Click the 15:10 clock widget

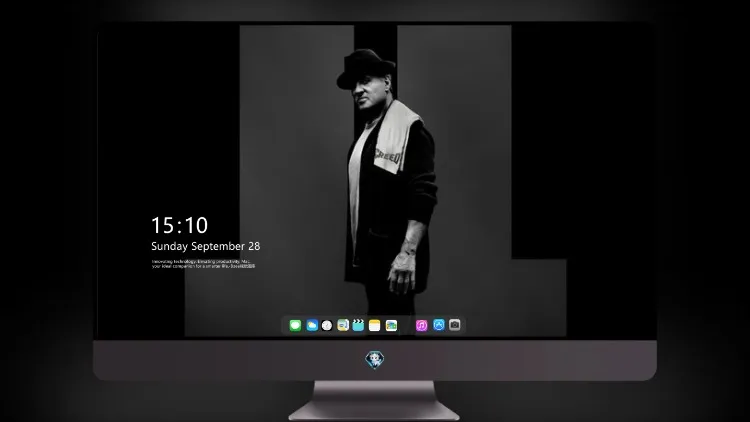(x=180, y=225)
